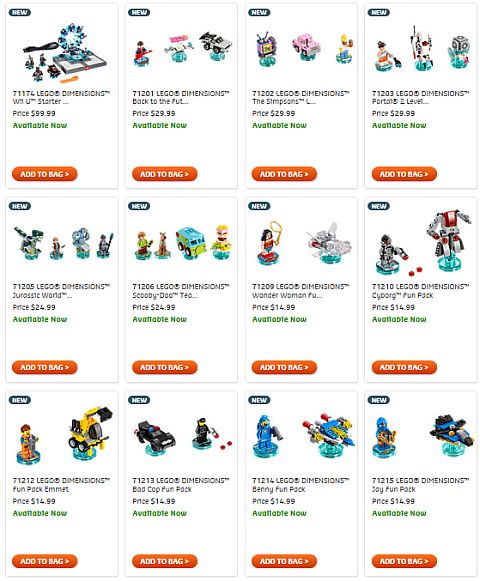Add 71215 Jay Fun Pack to bag
Image resolution: width=480 pixels, height=581 pixels.
404,561
